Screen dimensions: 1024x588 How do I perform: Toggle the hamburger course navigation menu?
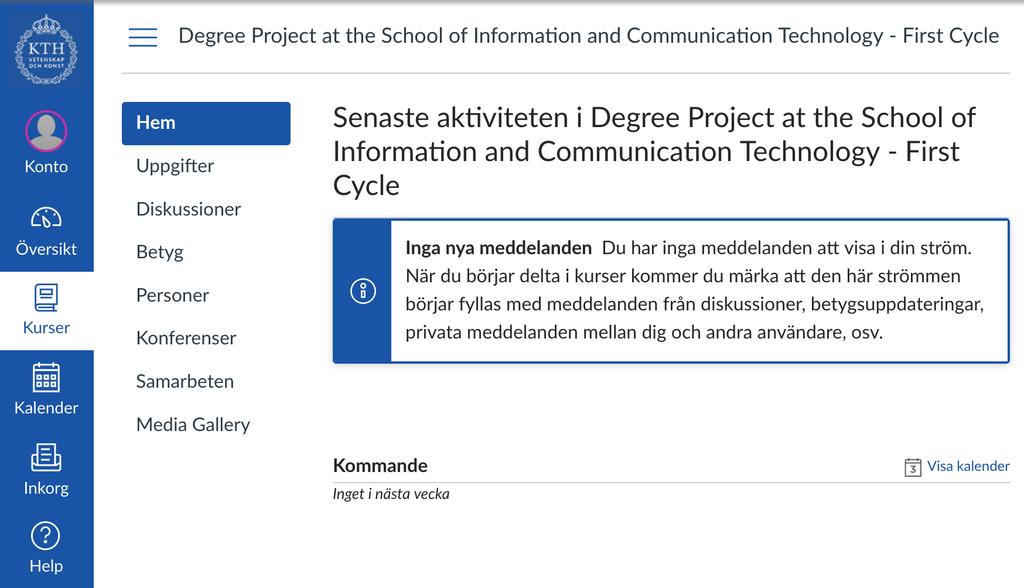(x=143, y=37)
